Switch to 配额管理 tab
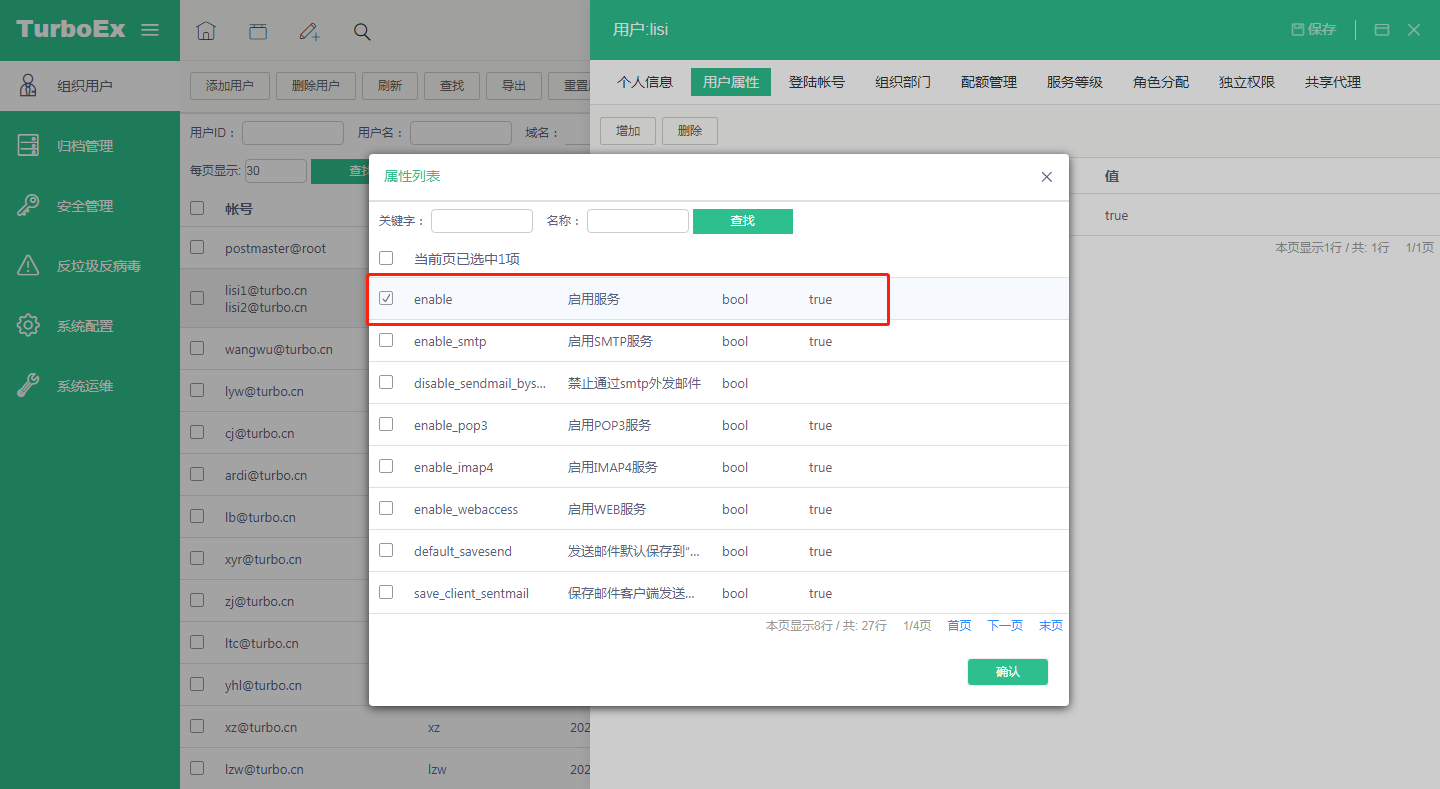This screenshot has height=789, width=1440. coord(989,82)
